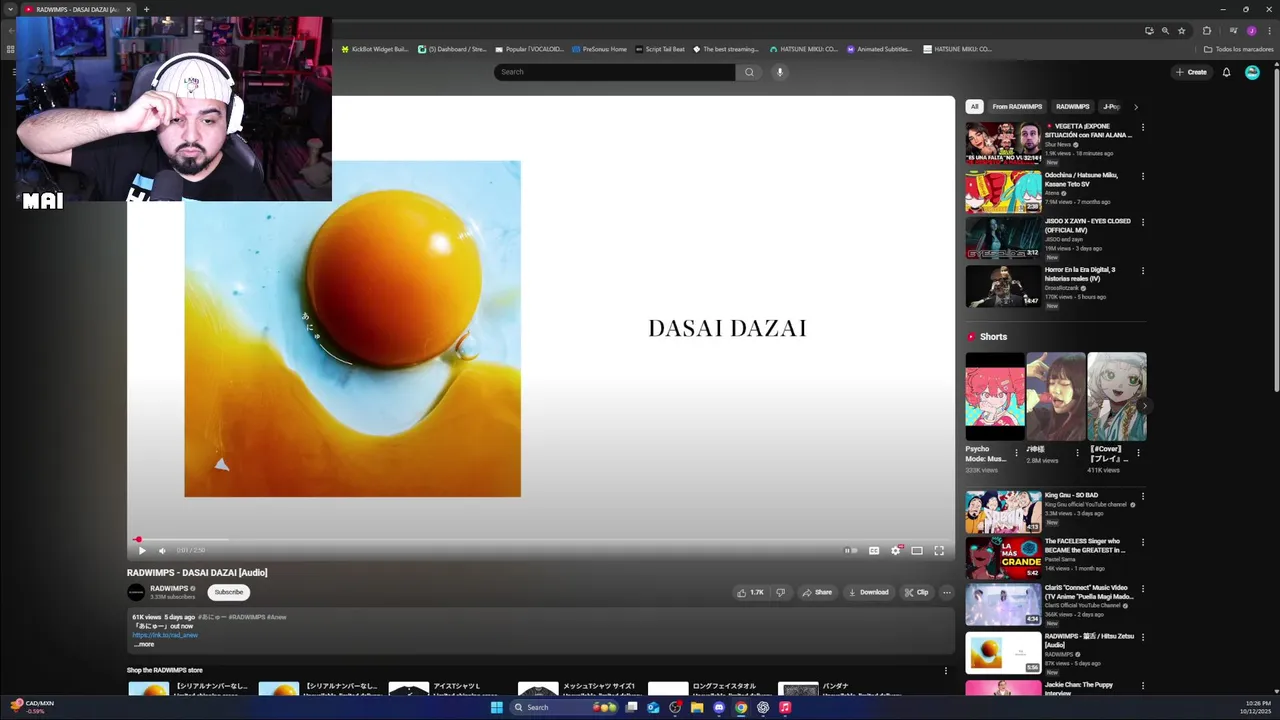Clip the video with scissors button
The image size is (1280, 720).
[916, 592]
